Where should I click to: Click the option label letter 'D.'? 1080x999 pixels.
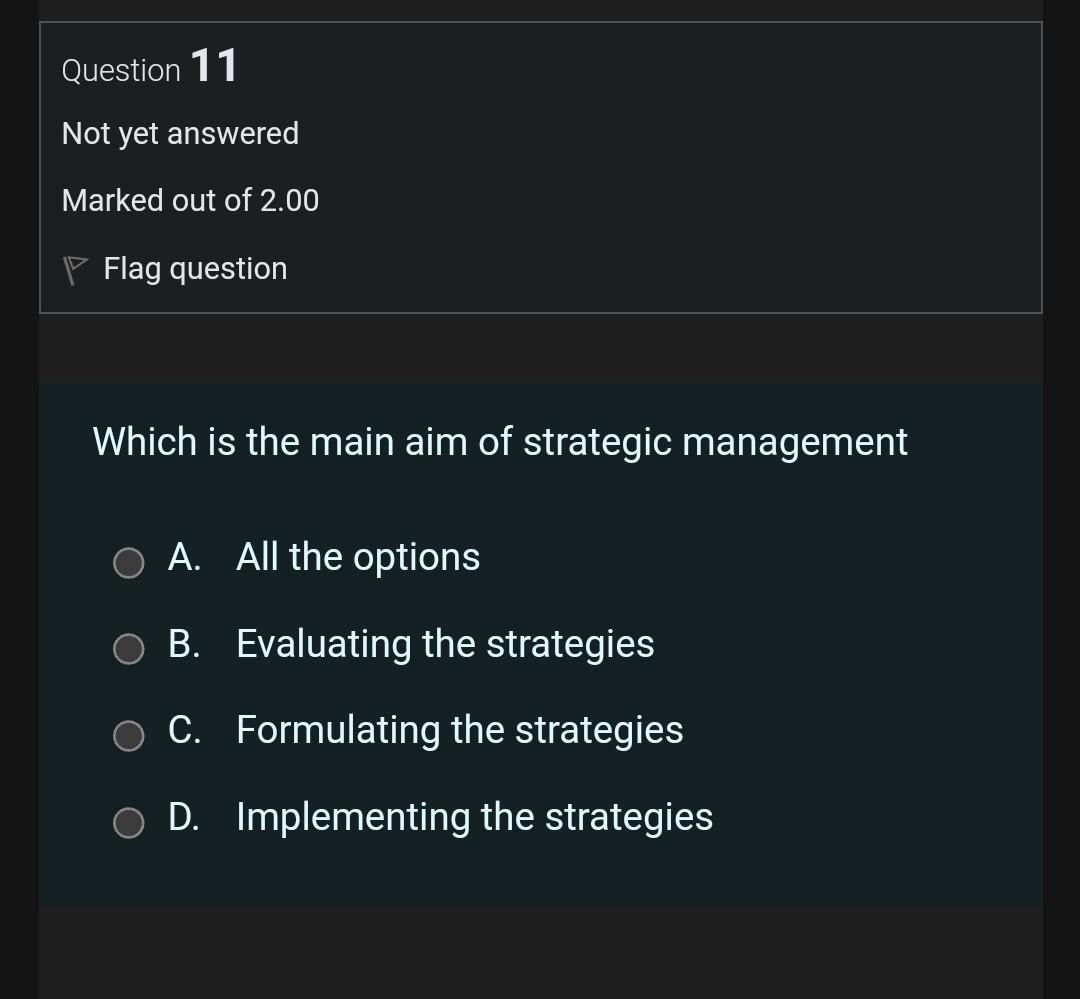pos(185,818)
